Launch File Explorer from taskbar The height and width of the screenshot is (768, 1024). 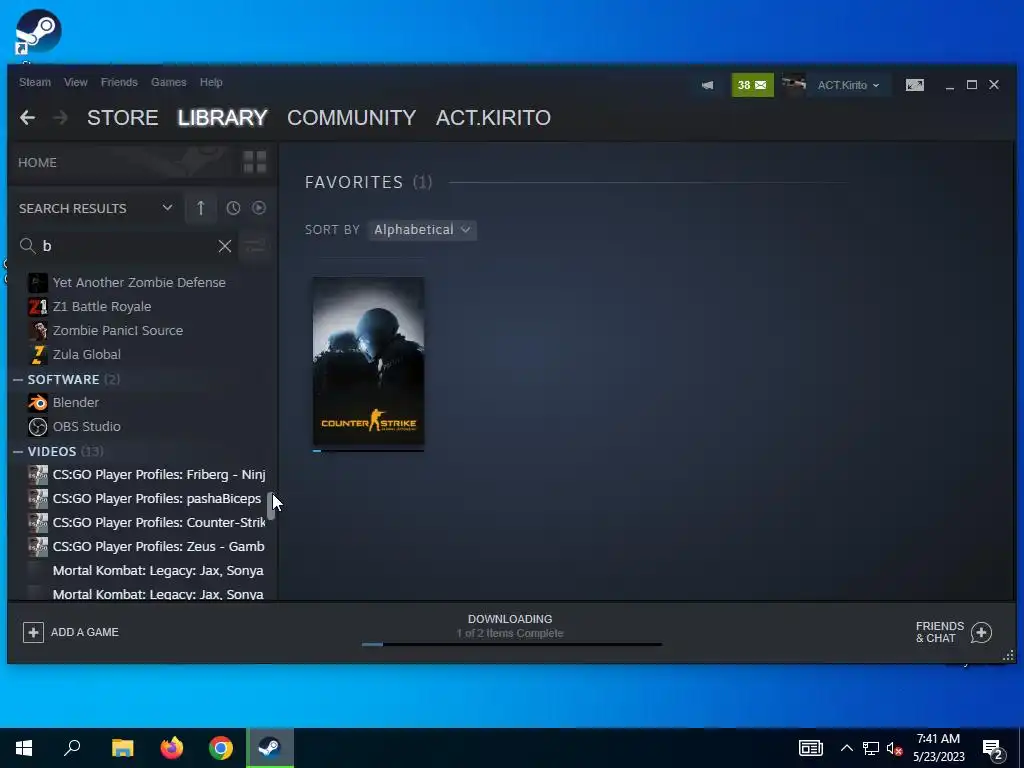[122, 748]
